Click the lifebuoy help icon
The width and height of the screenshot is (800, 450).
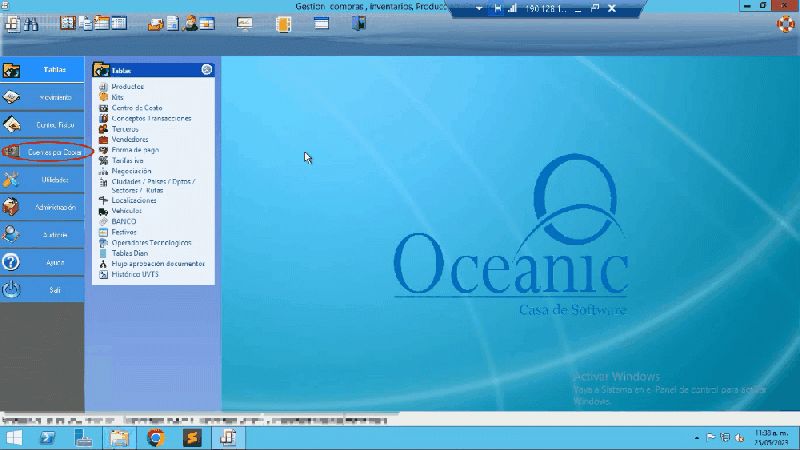click(786, 23)
